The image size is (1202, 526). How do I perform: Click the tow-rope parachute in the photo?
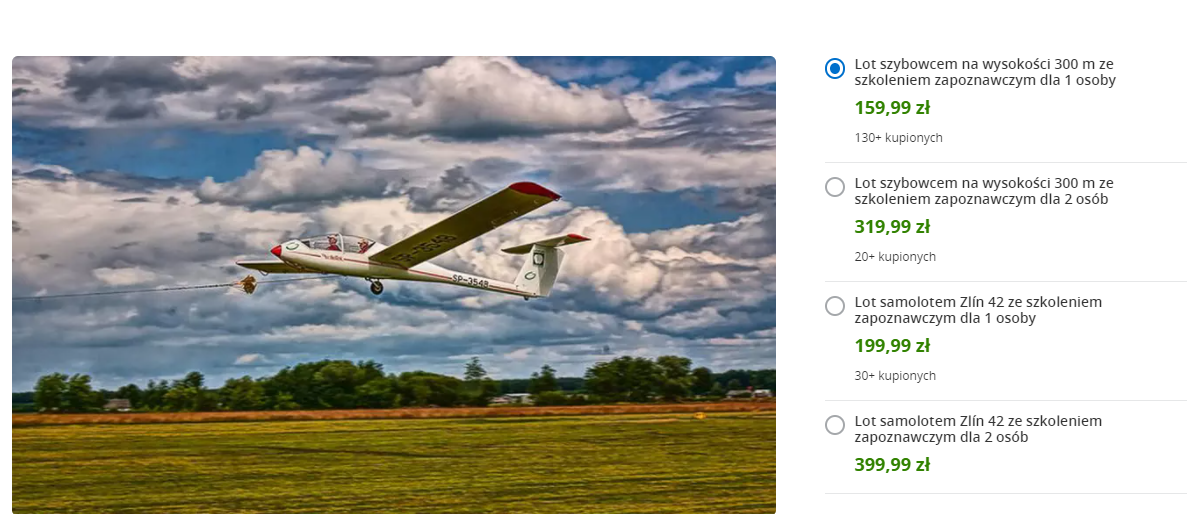pyautogui.click(x=246, y=285)
